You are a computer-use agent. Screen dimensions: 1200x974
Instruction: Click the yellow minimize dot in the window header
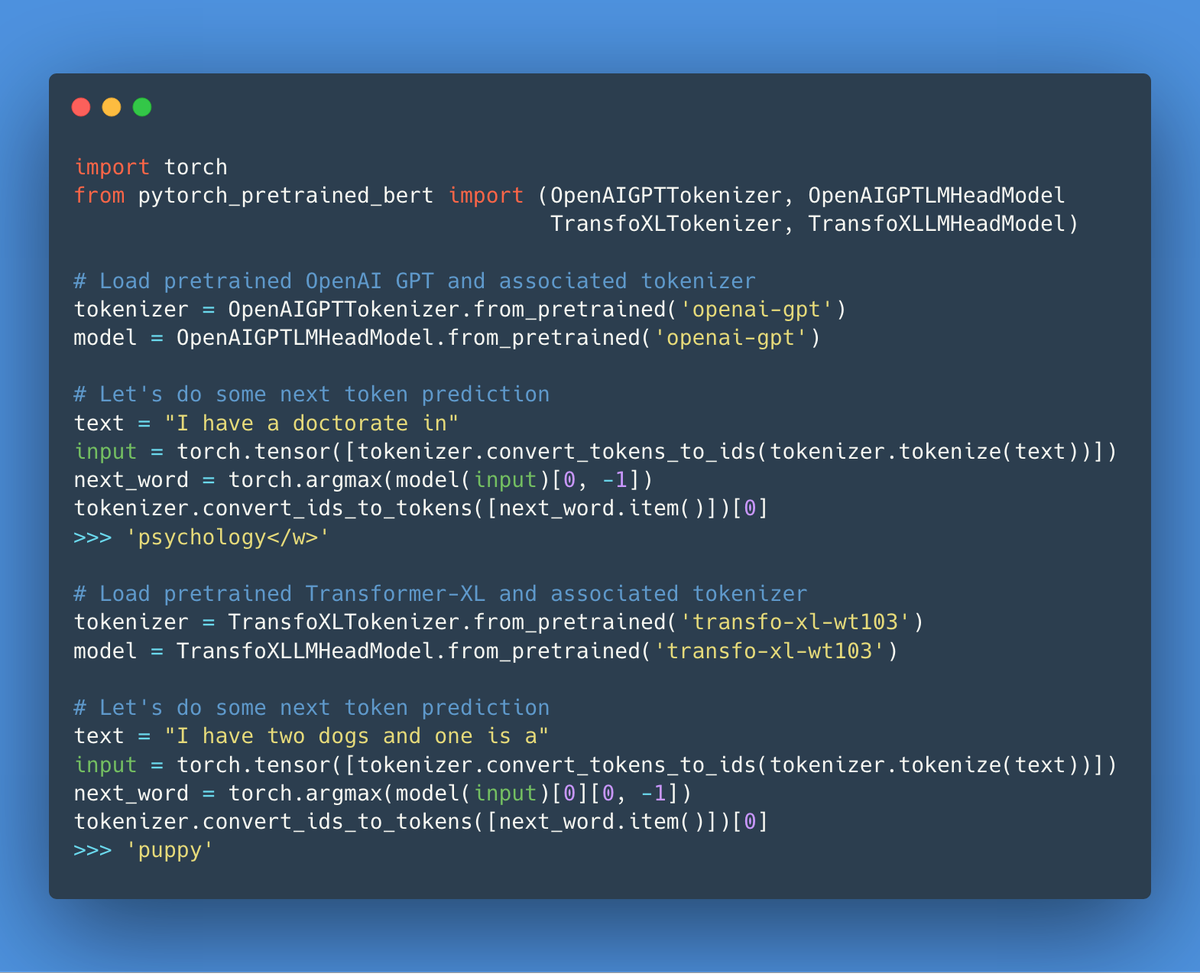111,107
